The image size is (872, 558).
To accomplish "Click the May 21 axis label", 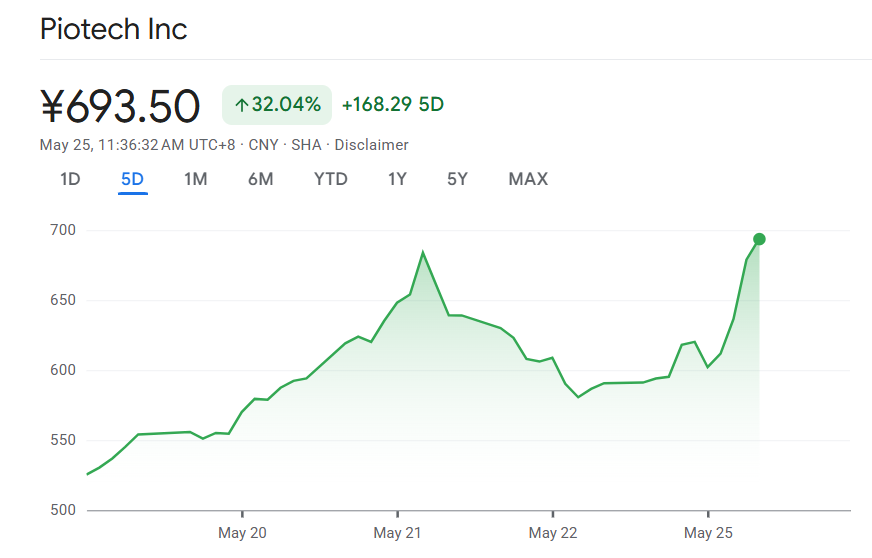I will (x=397, y=533).
